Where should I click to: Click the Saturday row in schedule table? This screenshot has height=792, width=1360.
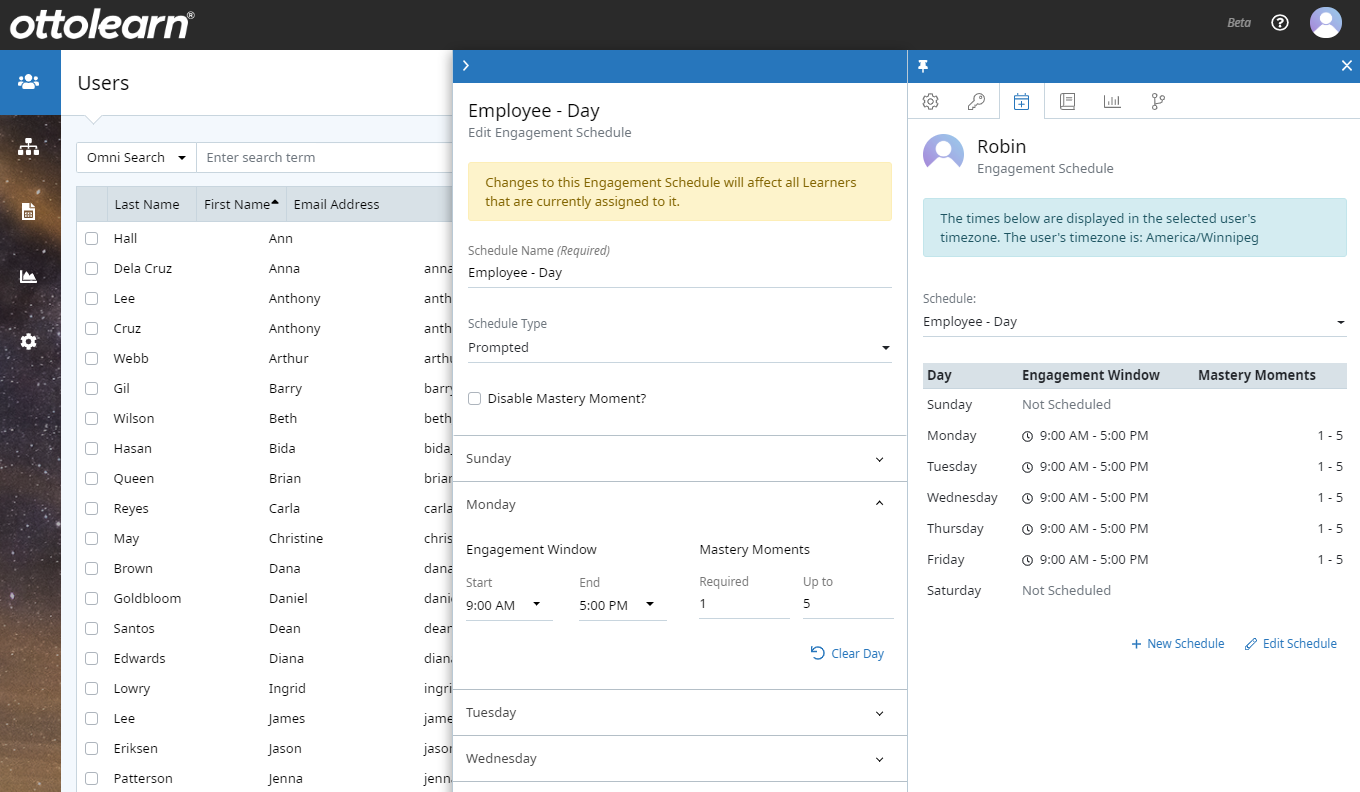1135,591
